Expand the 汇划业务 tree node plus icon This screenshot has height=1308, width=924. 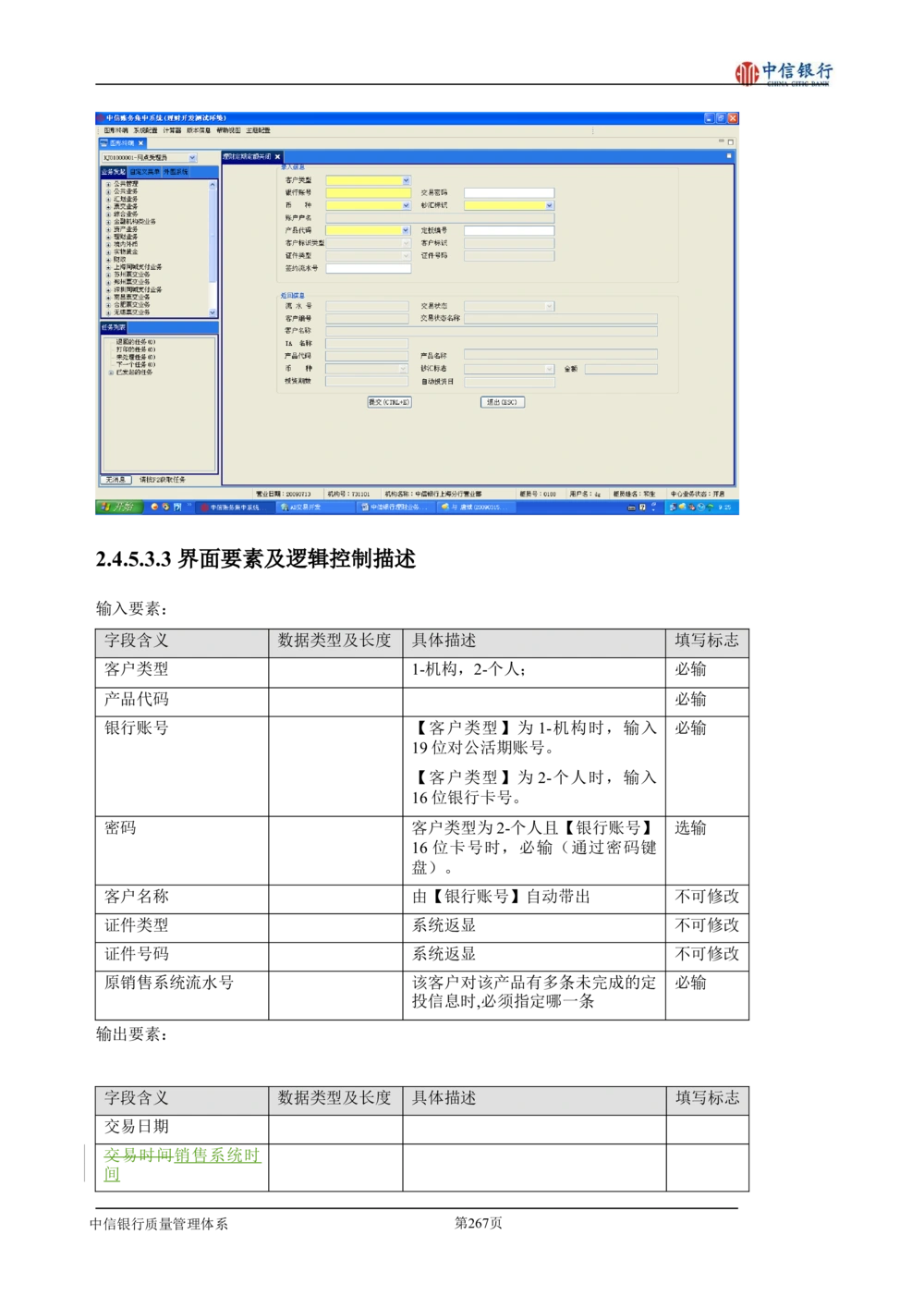coord(108,199)
